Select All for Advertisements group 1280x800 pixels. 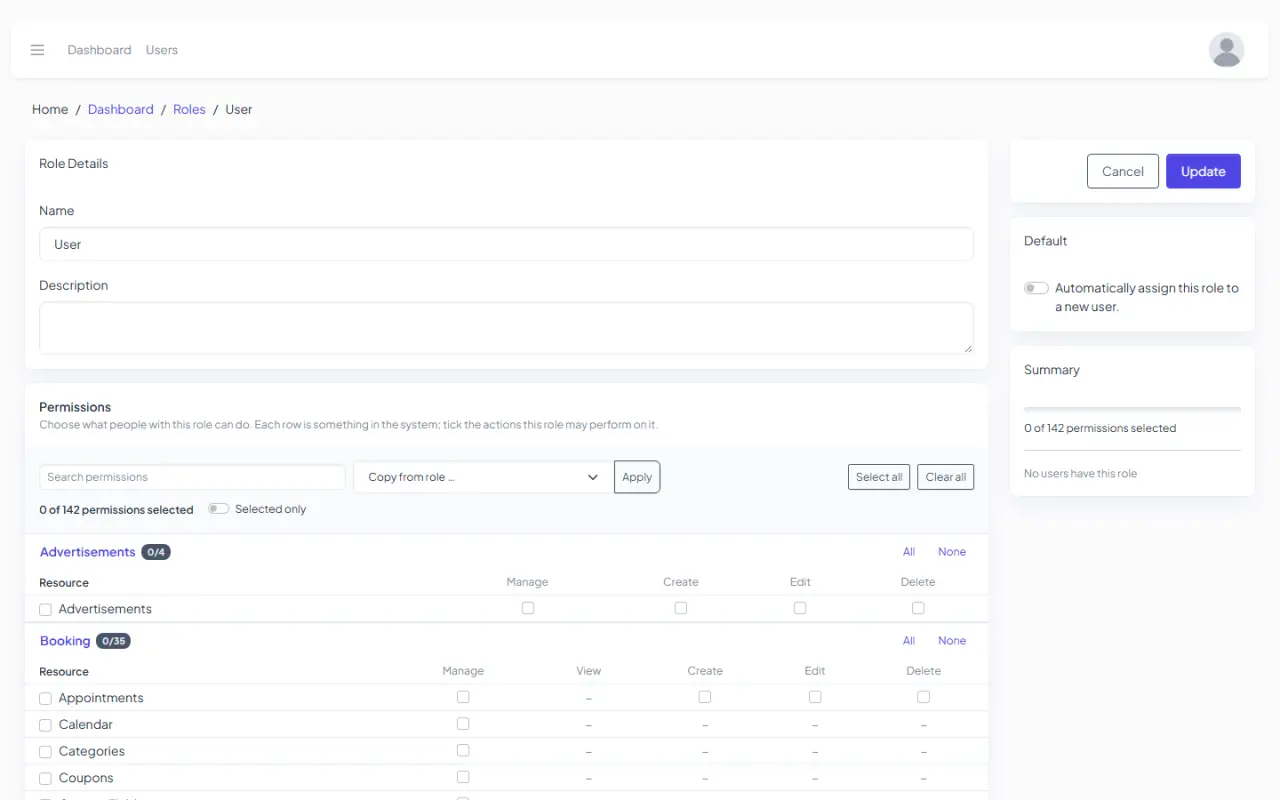pos(909,552)
